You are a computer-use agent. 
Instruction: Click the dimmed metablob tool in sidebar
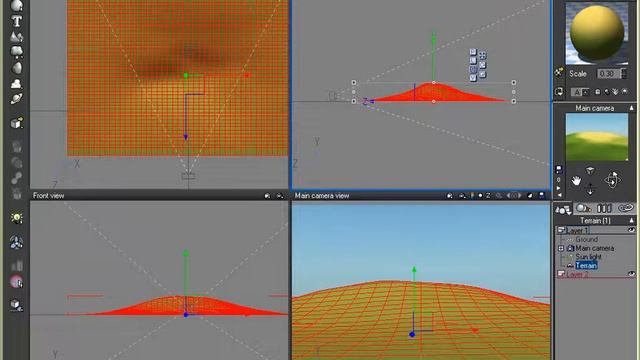[x=17, y=178]
